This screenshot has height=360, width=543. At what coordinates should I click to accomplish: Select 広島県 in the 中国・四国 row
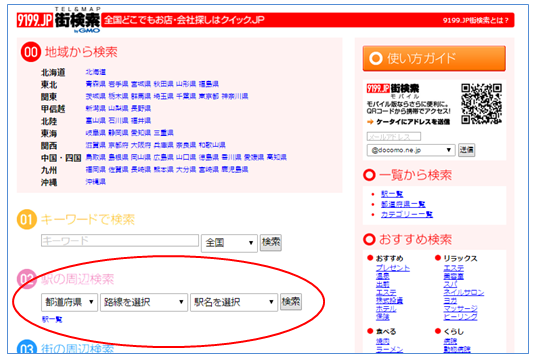pyautogui.click(x=163, y=157)
